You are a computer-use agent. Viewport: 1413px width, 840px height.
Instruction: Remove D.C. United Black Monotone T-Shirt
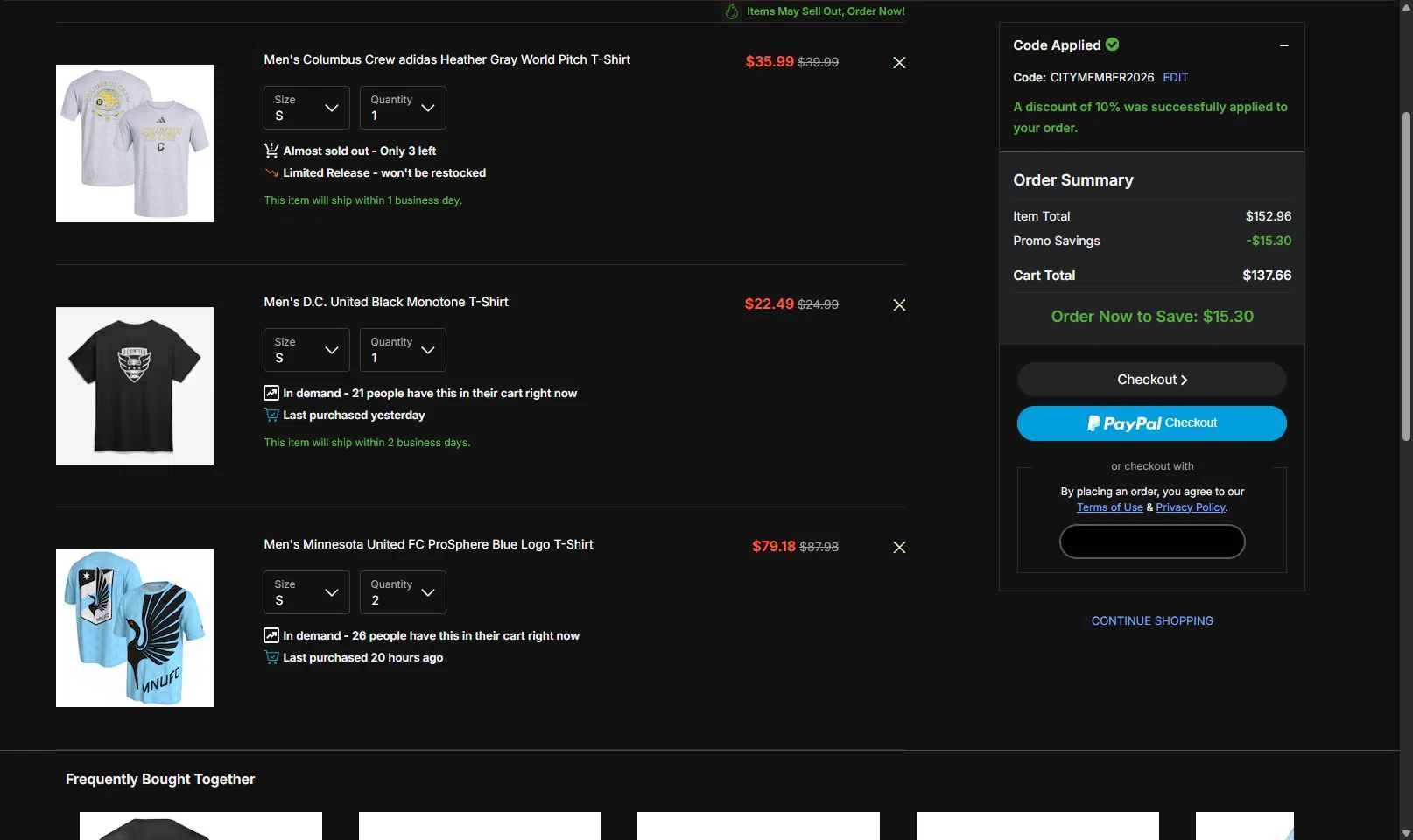pyautogui.click(x=899, y=305)
